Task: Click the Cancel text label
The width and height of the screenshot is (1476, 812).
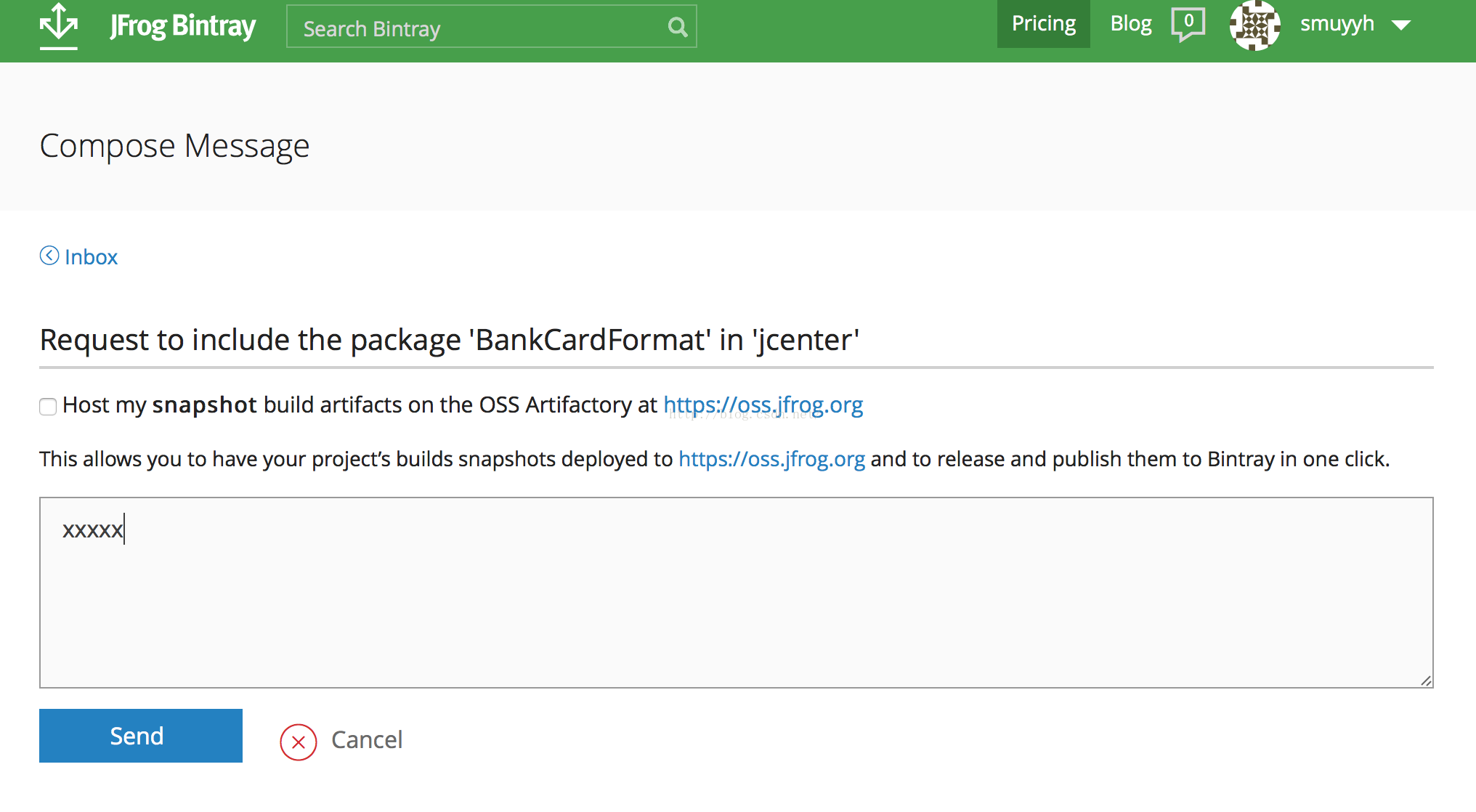Action: point(367,740)
